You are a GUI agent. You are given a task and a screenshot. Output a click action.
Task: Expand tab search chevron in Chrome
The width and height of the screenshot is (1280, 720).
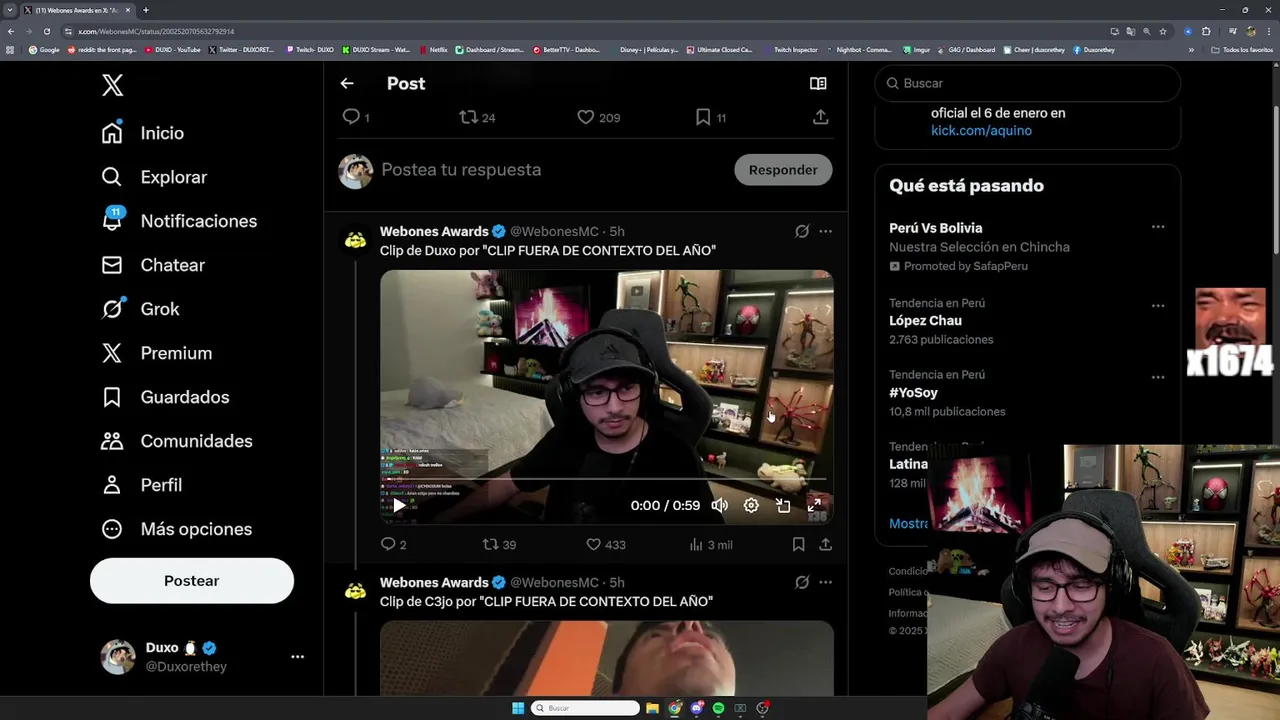pos(10,10)
